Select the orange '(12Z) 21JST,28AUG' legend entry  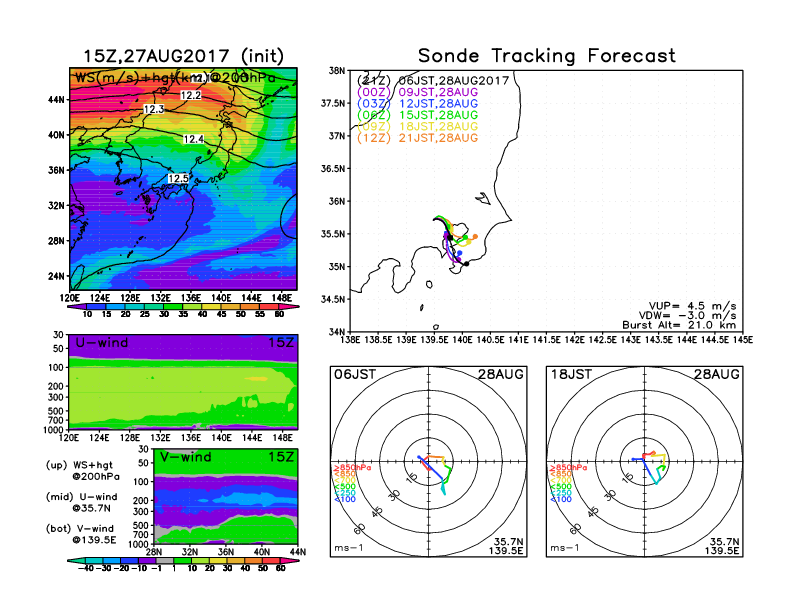[417, 138]
